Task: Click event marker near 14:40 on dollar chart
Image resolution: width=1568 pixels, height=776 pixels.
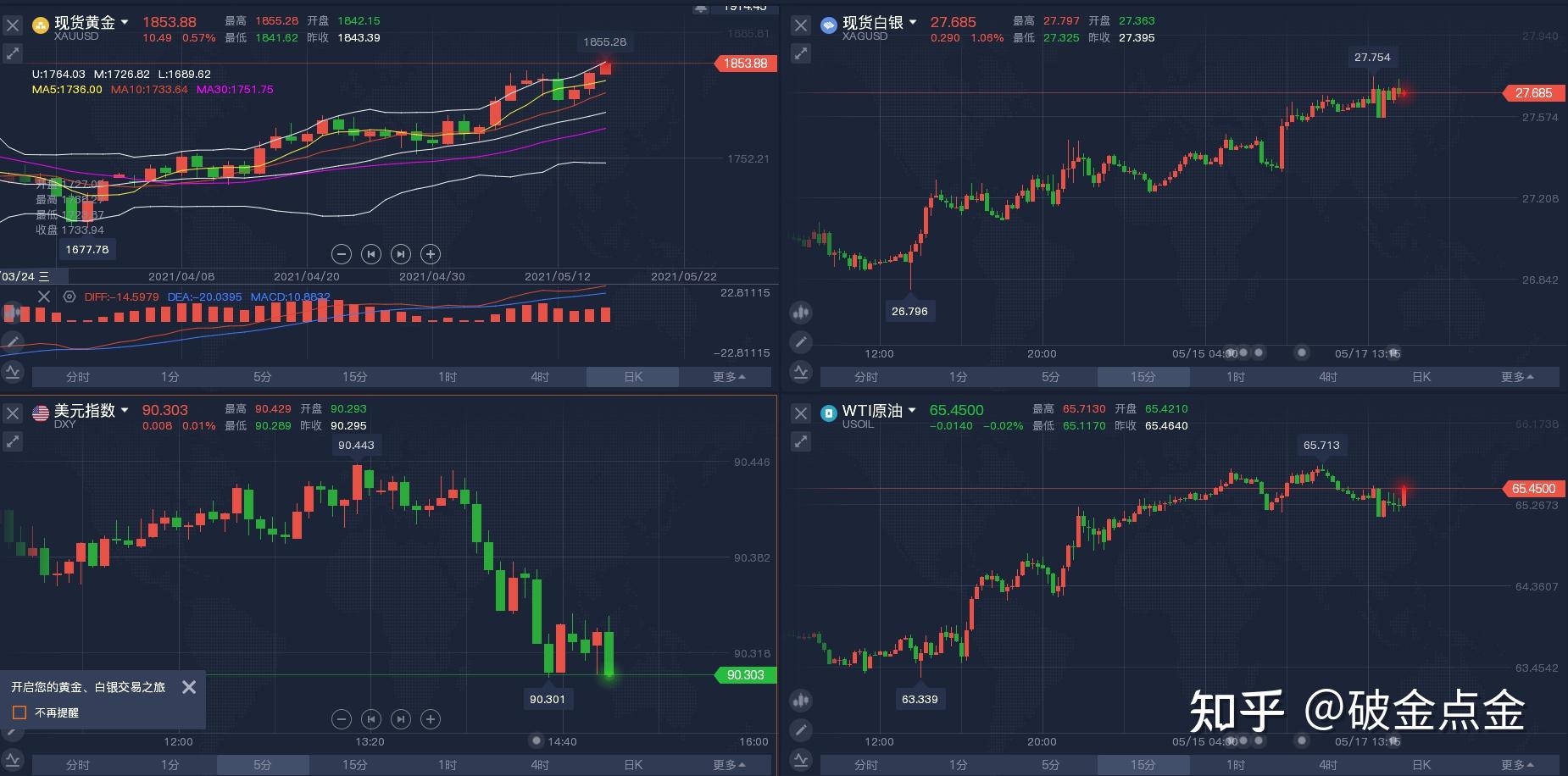Action: point(536,740)
